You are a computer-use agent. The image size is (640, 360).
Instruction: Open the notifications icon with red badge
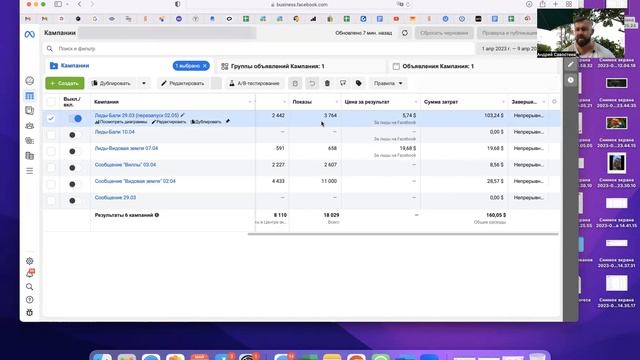pyautogui.click(x=30, y=273)
